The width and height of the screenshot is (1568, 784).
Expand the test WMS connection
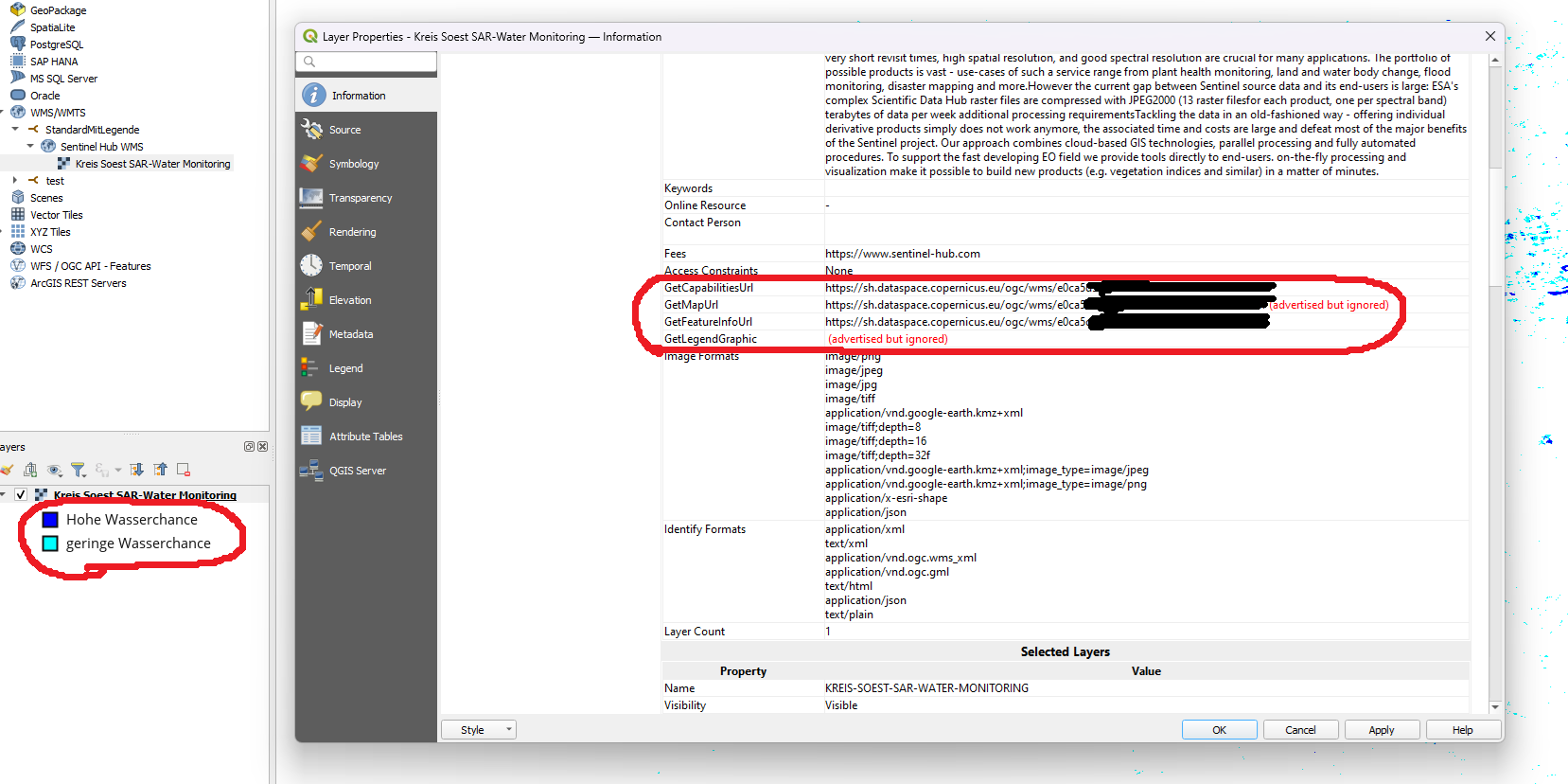15,181
